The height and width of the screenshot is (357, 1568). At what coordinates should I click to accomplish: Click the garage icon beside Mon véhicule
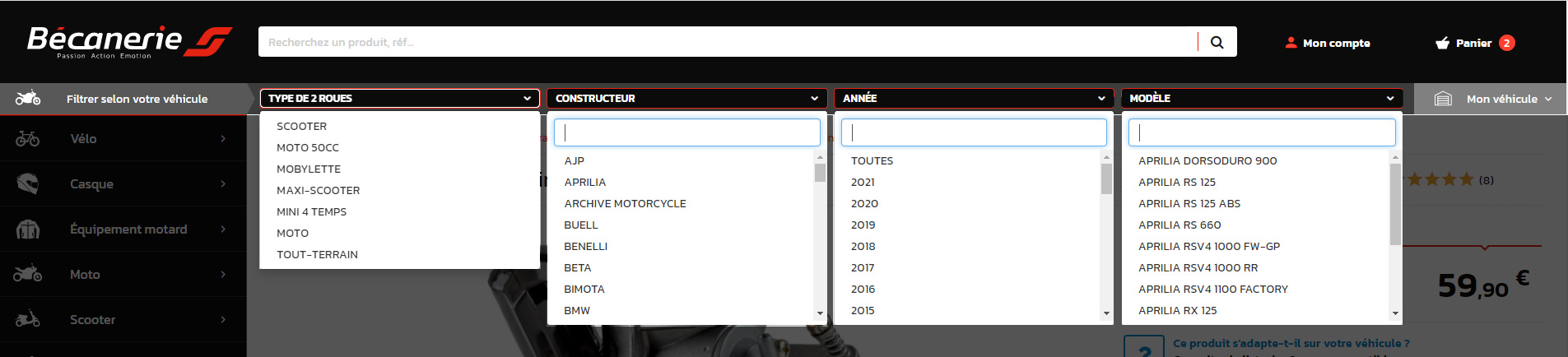point(1443,99)
